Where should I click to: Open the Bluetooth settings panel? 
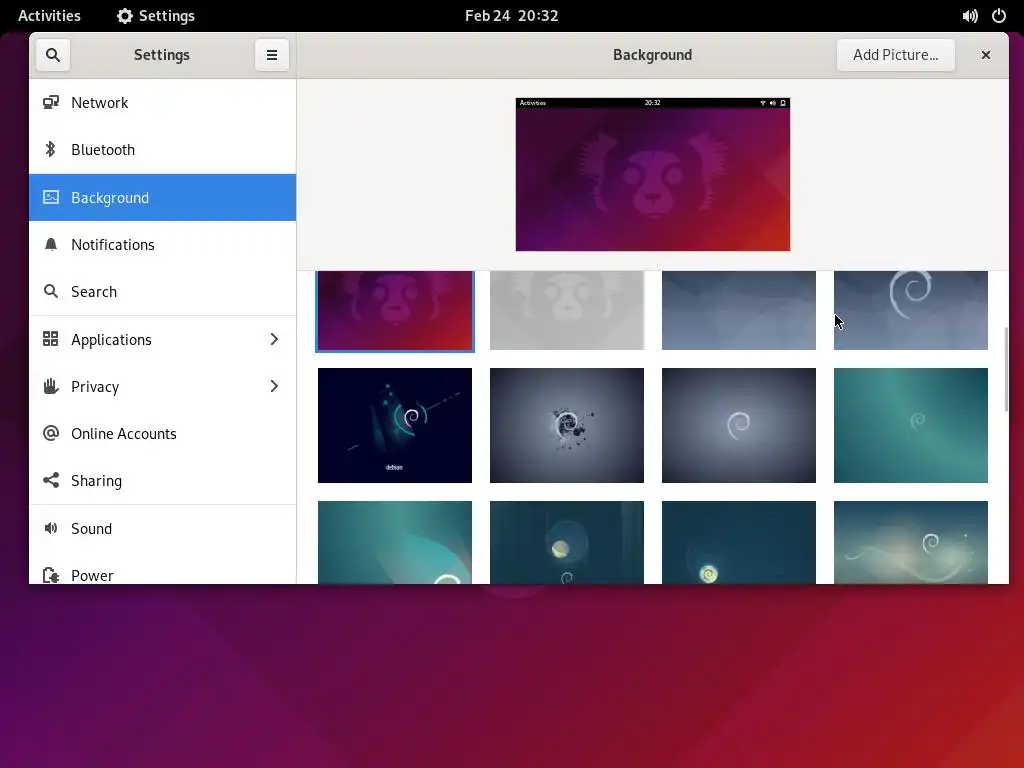(x=163, y=150)
